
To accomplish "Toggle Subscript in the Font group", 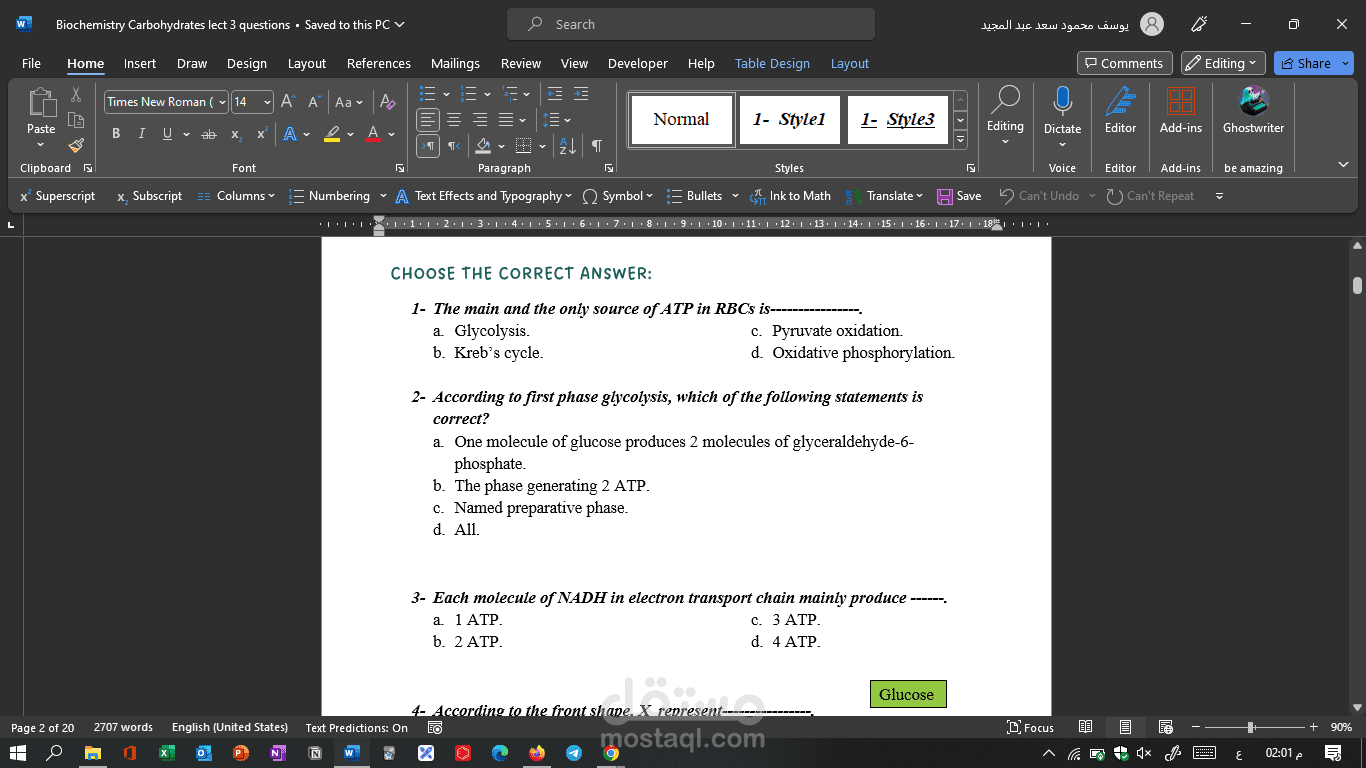I will [x=236, y=134].
